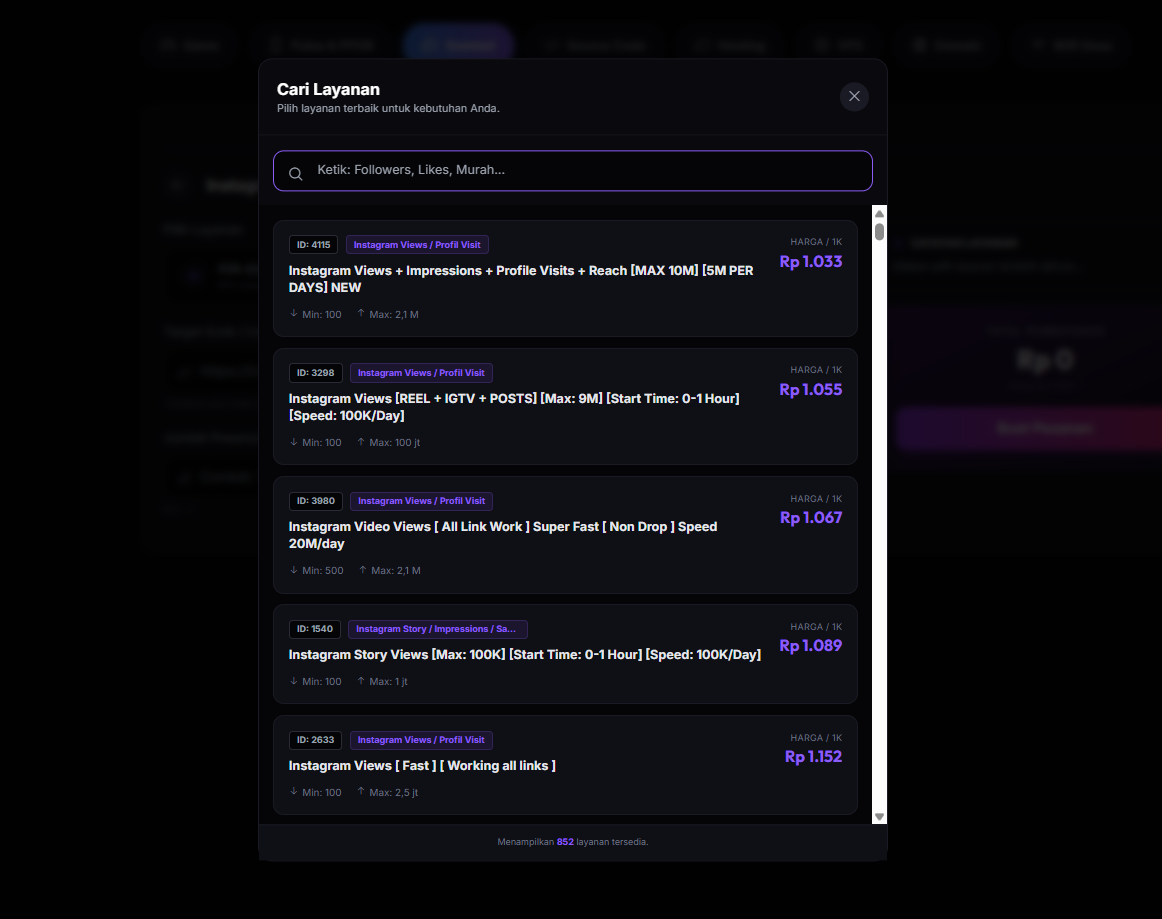The image size is (1162, 919).
Task: Click the magnifier search icon
Action: click(296, 173)
